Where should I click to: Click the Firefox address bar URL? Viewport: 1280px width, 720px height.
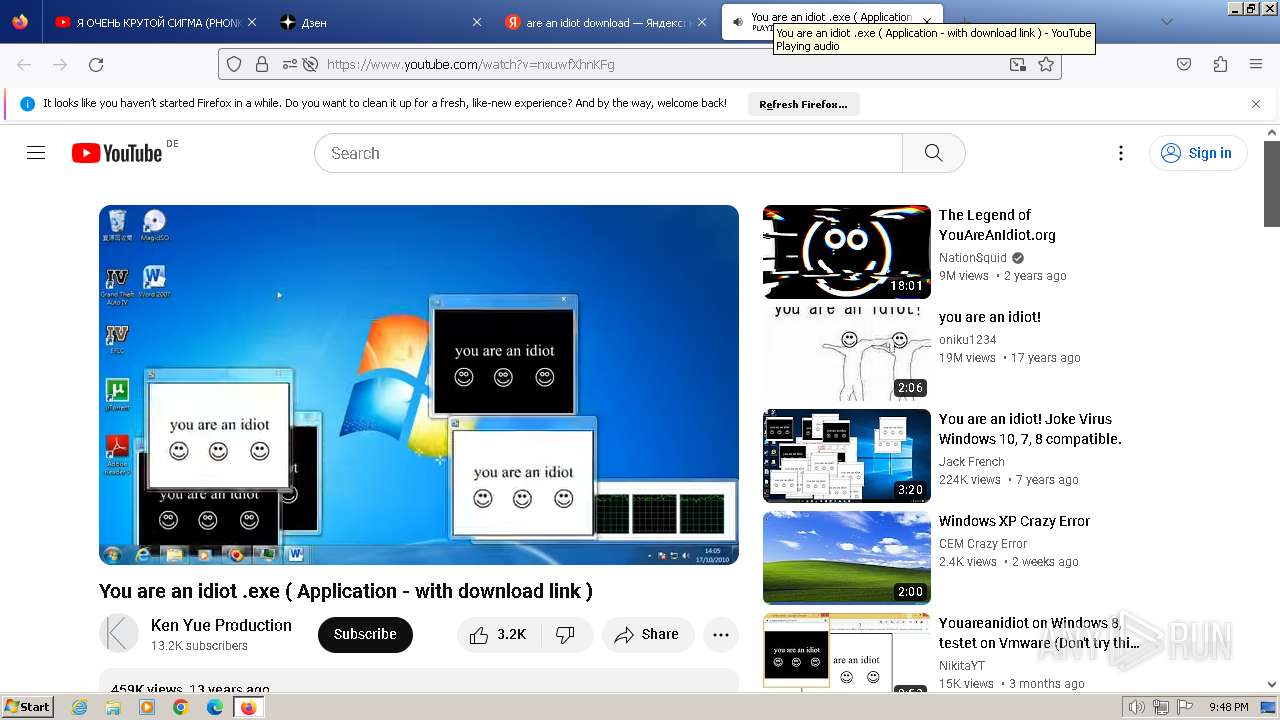click(470, 64)
